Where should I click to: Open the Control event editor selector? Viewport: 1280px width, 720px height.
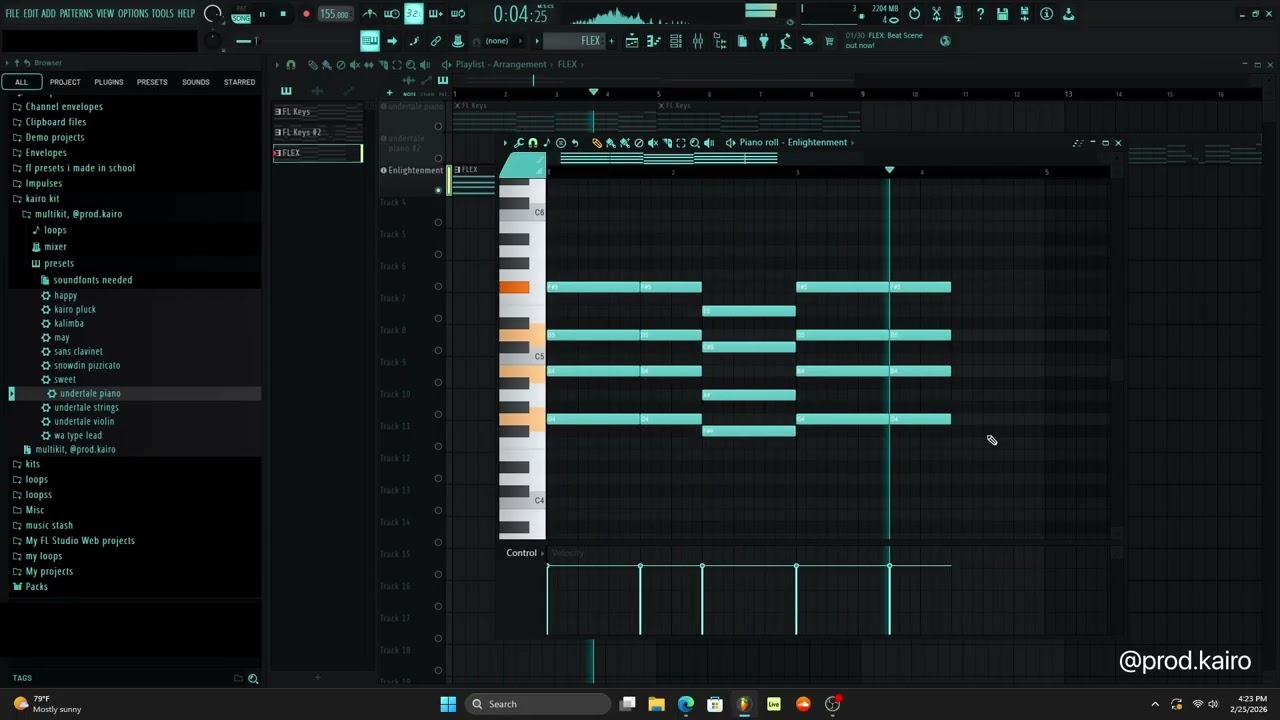[x=524, y=553]
